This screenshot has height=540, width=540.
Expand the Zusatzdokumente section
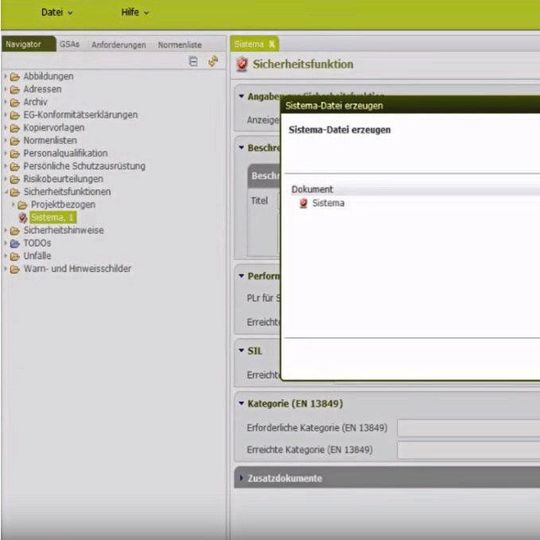tap(241, 478)
